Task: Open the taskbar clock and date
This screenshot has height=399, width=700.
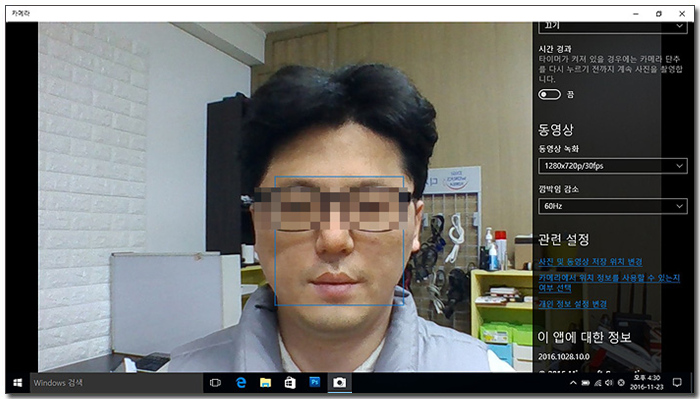Action: point(647,382)
